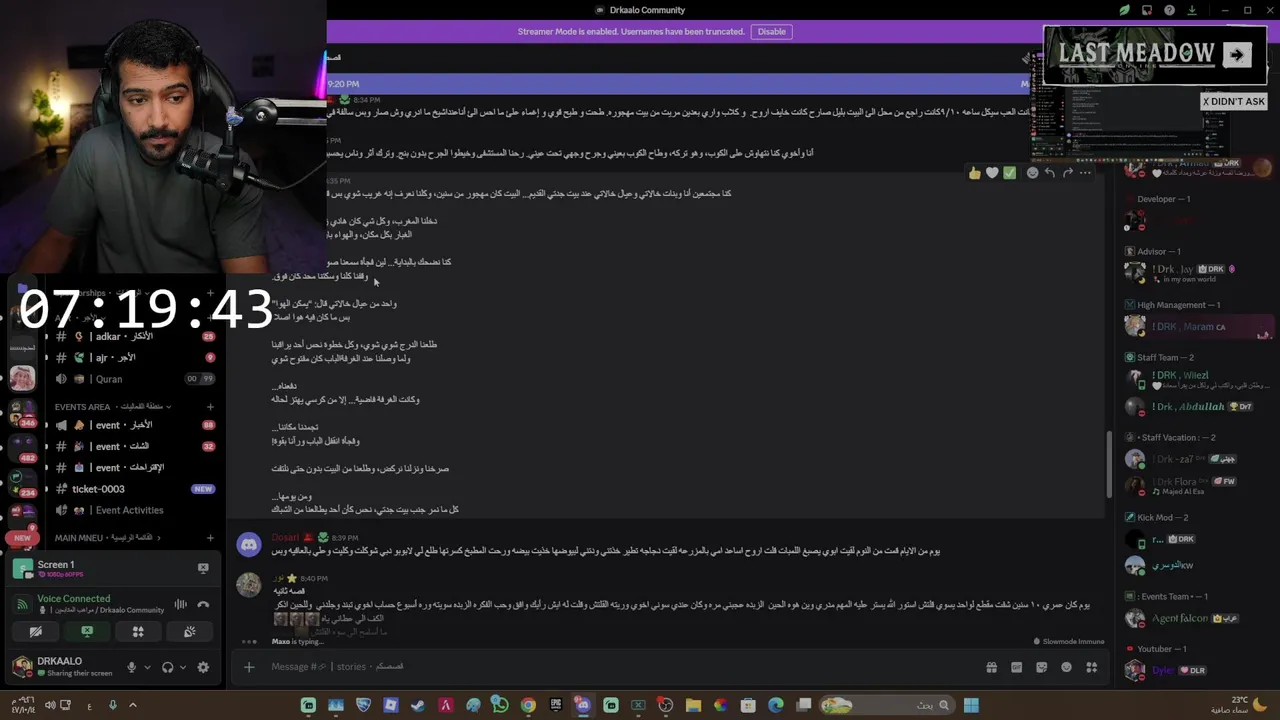Mute the microphone in user panel
This screenshot has height=720, width=1280.
tap(131, 667)
